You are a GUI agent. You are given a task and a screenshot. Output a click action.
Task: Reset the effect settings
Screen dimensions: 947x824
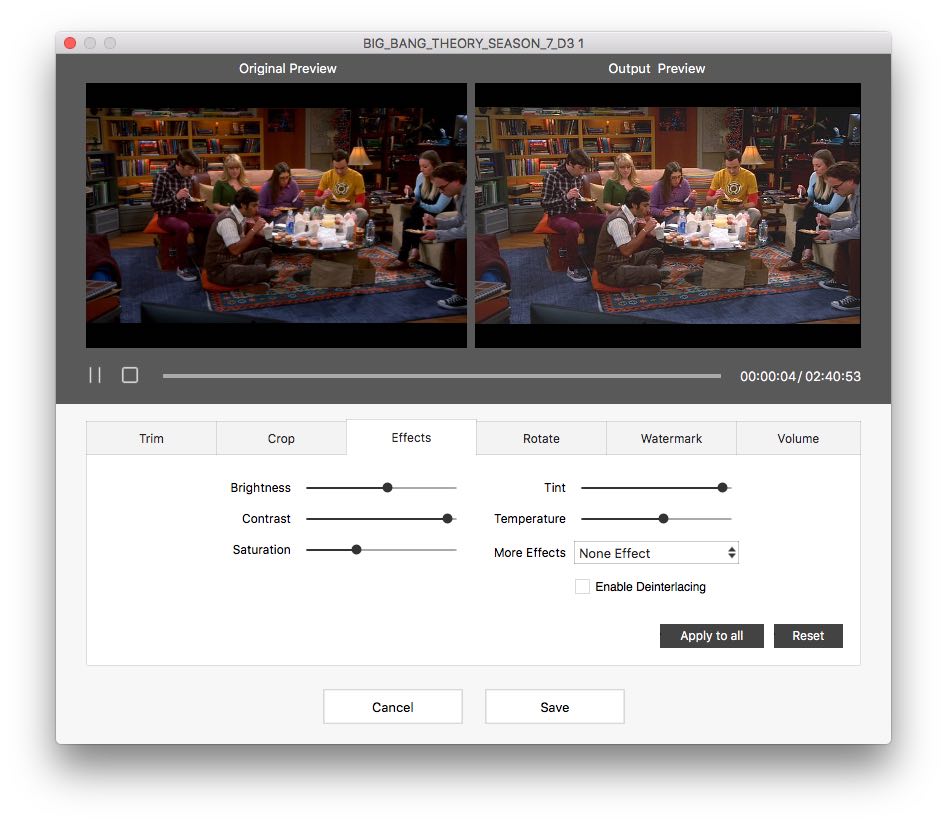[808, 636]
